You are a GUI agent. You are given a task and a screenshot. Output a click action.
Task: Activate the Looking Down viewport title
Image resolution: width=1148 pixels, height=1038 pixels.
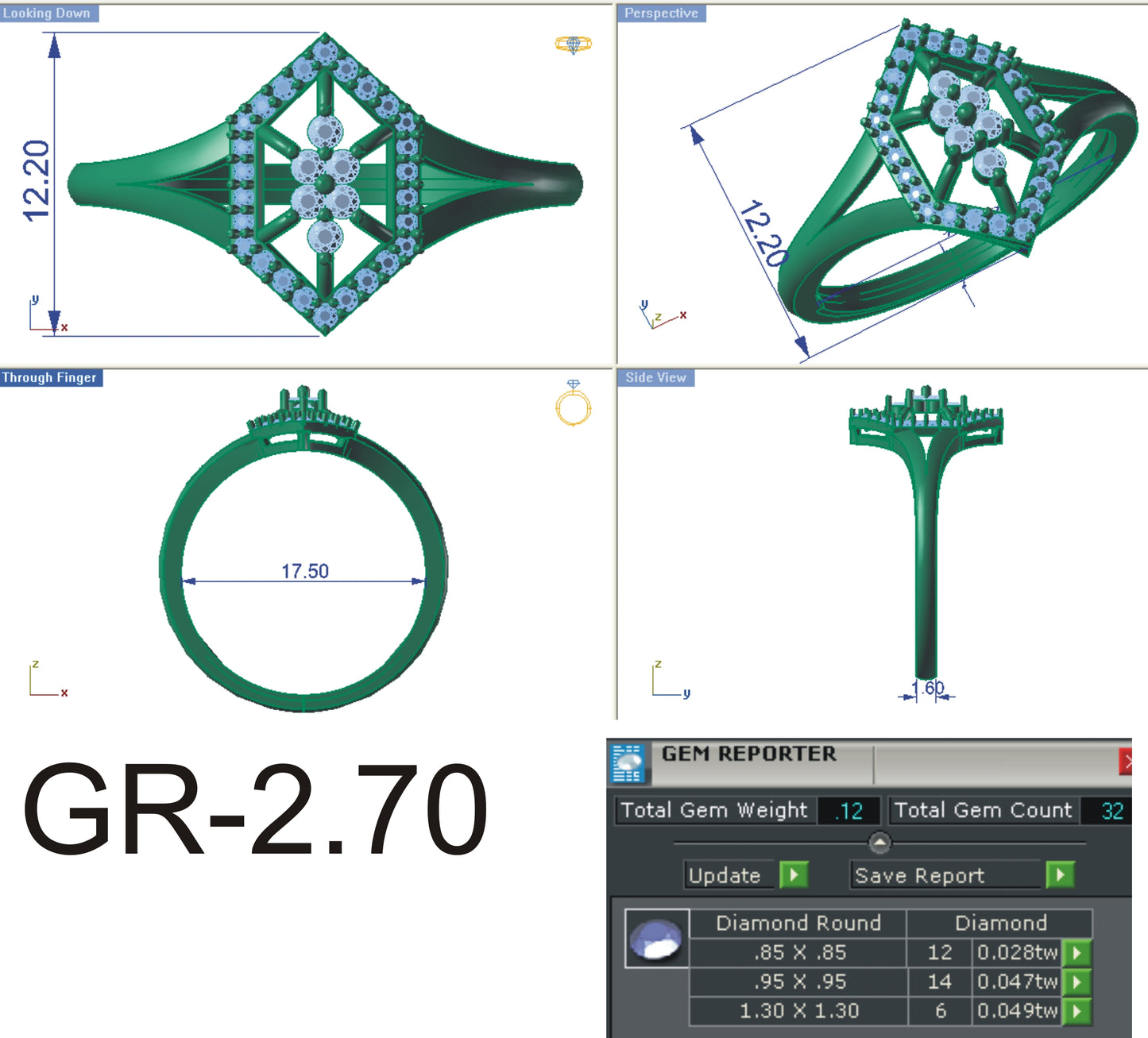coord(48,13)
